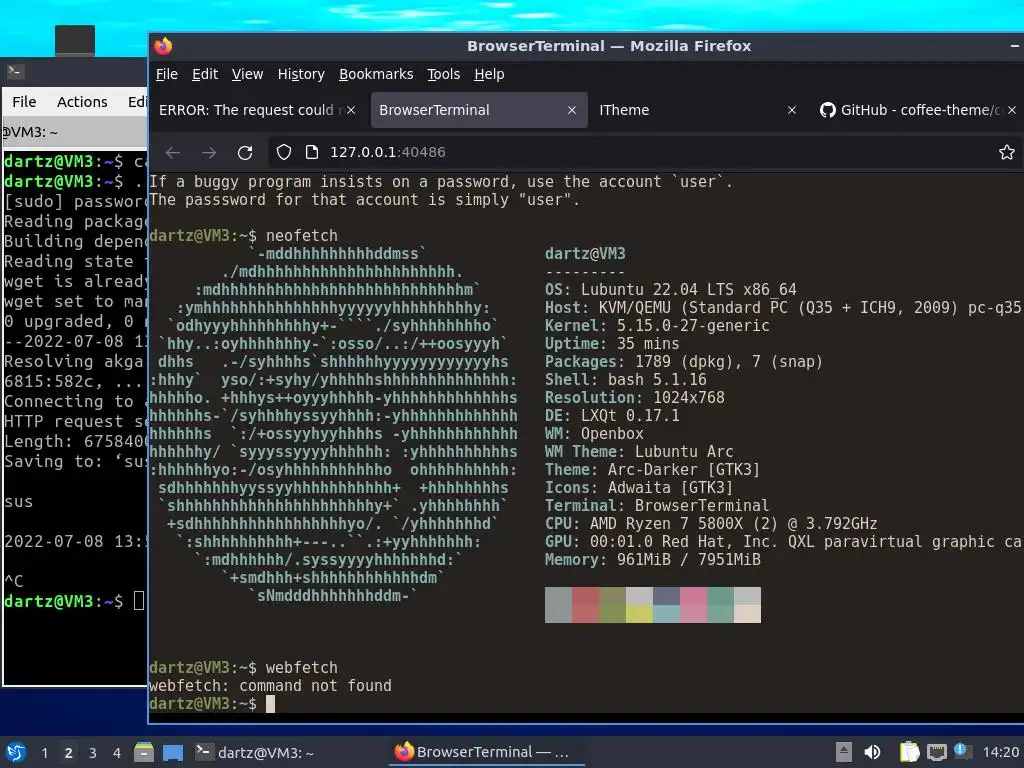Open Actions menu in terminal window
Image resolution: width=1024 pixels, height=768 pixels.
click(x=82, y=102)
